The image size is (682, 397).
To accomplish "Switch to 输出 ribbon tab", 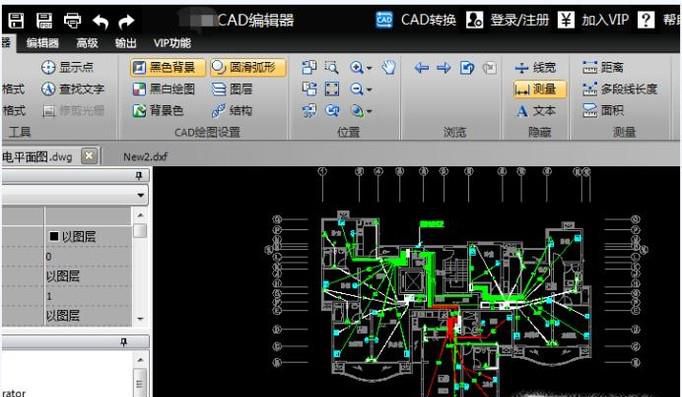I will (x=126, y=43).
